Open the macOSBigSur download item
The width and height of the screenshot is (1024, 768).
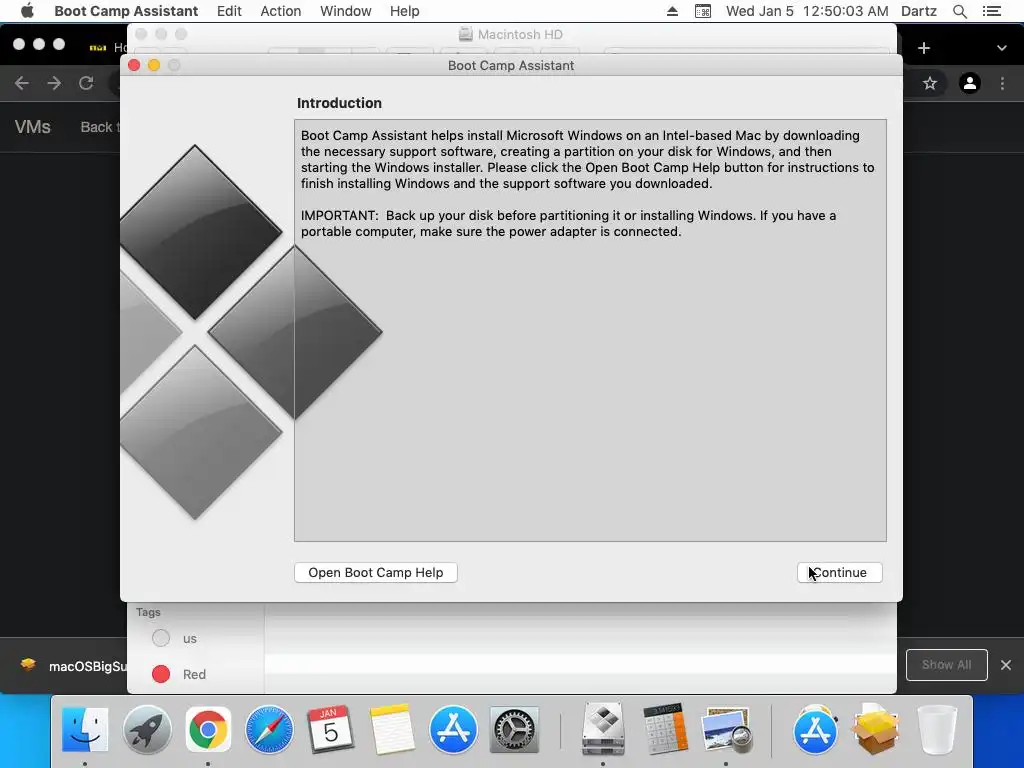pos(73,665)
